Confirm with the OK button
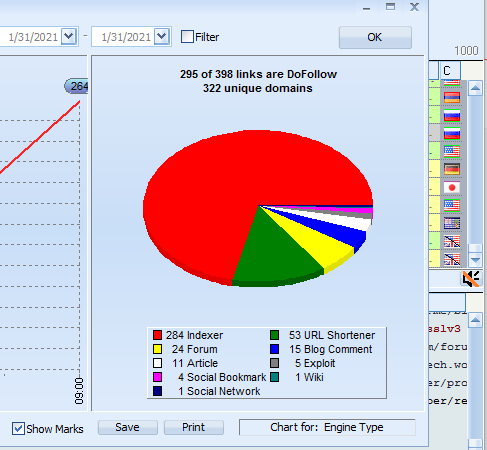The width and height of the screenshot is (487, 450). (x=375, y=37)
